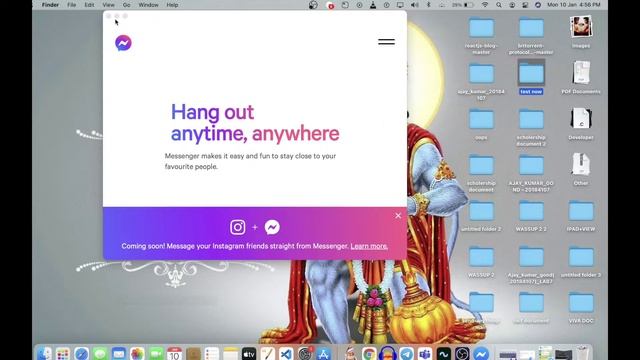
Task: Select the 'untitled folder 3' folder
Action: [581, 261]
